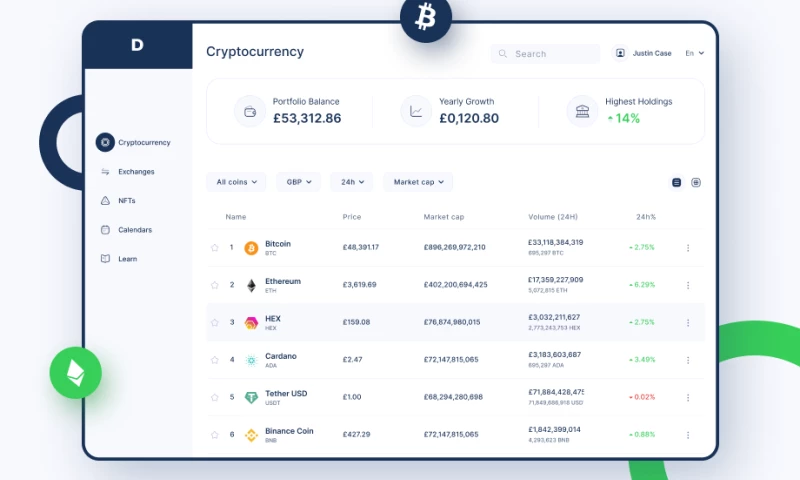Open the Market cap sort dropdown
The image size is (800, 480).
click(418, 182)
